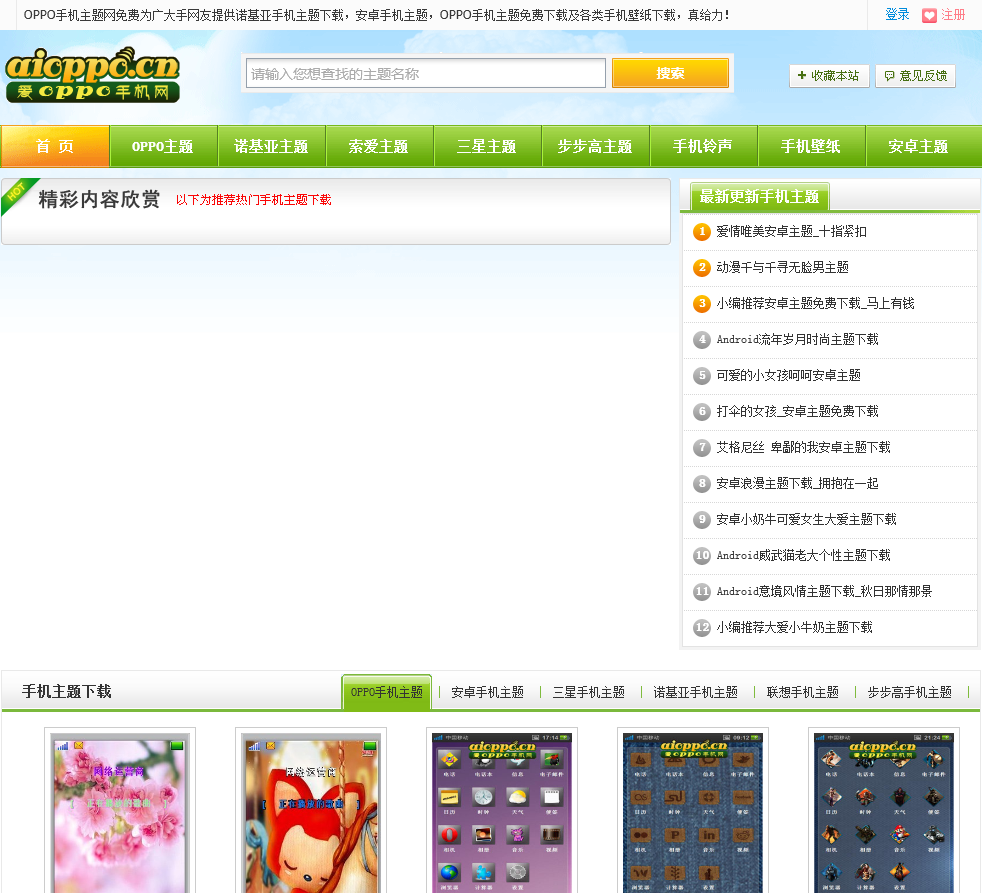Click the orange 搜索 search button
982x893 pixels.
click(x=670, y=73)
